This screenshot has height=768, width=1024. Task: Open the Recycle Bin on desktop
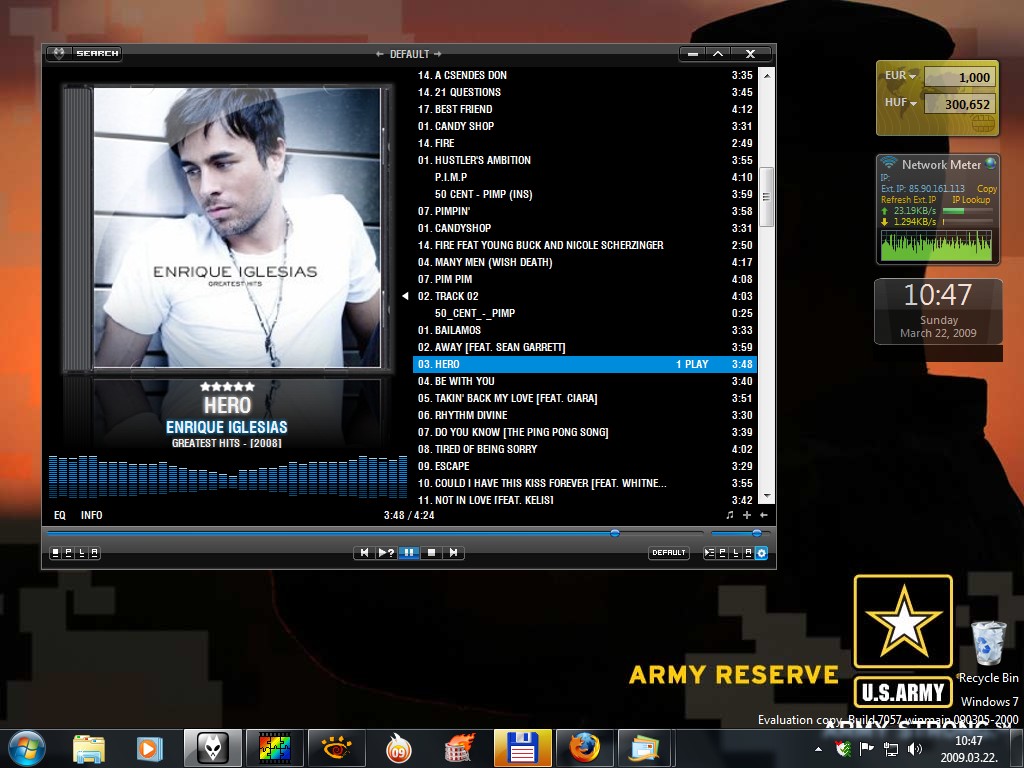[x=989, y=651]
